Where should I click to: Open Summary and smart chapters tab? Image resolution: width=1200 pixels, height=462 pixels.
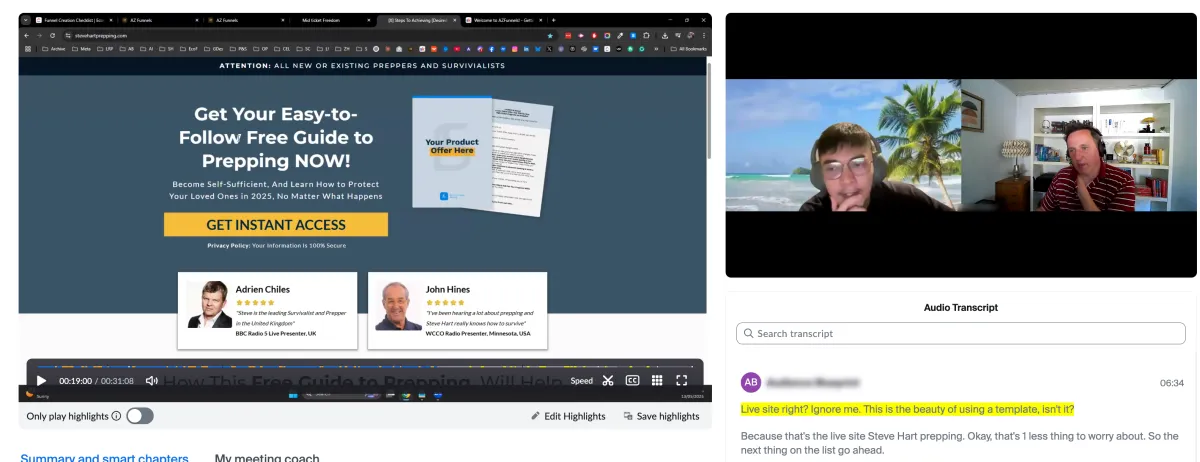coord(105,458)
